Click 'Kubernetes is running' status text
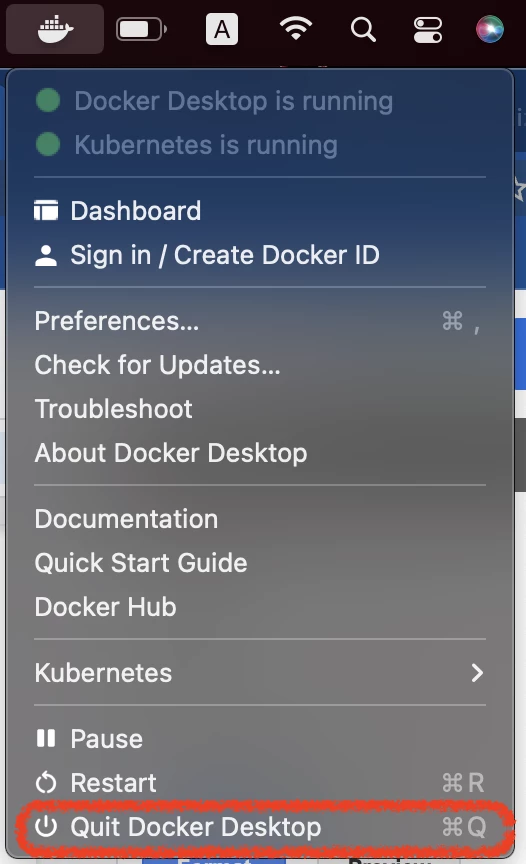The width and height of the screenshot is (526, 864). (x=205, y=145)
